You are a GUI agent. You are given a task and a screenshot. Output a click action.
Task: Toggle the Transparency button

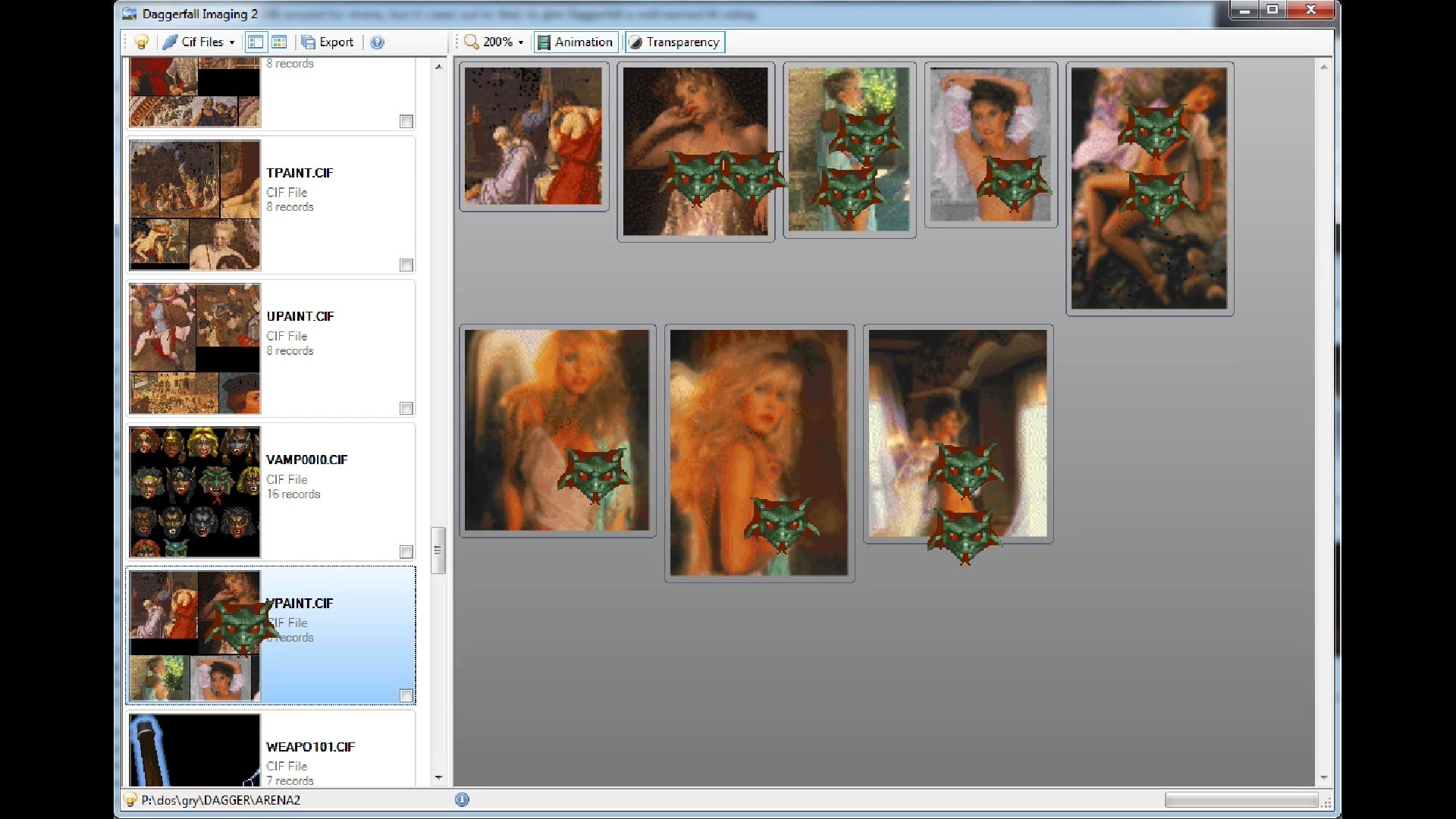click(x=674, y=42)
